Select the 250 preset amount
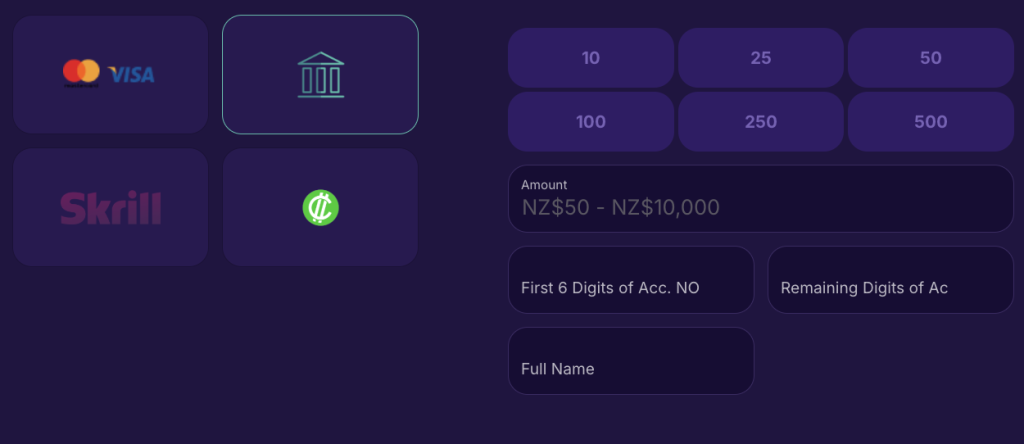Image resolution: width=1024 pixels, height=444 pixels. [761, 121]
